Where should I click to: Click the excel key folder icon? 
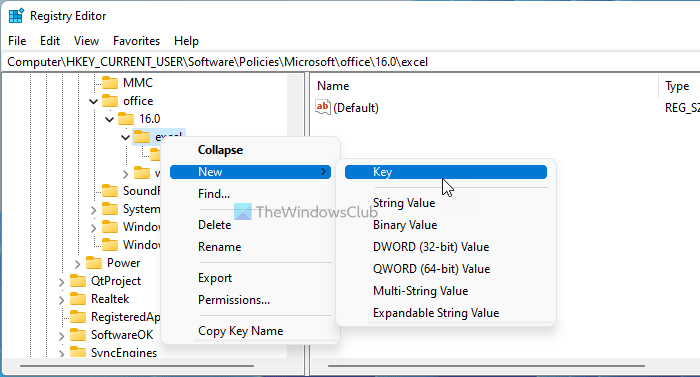pos(142,137)
